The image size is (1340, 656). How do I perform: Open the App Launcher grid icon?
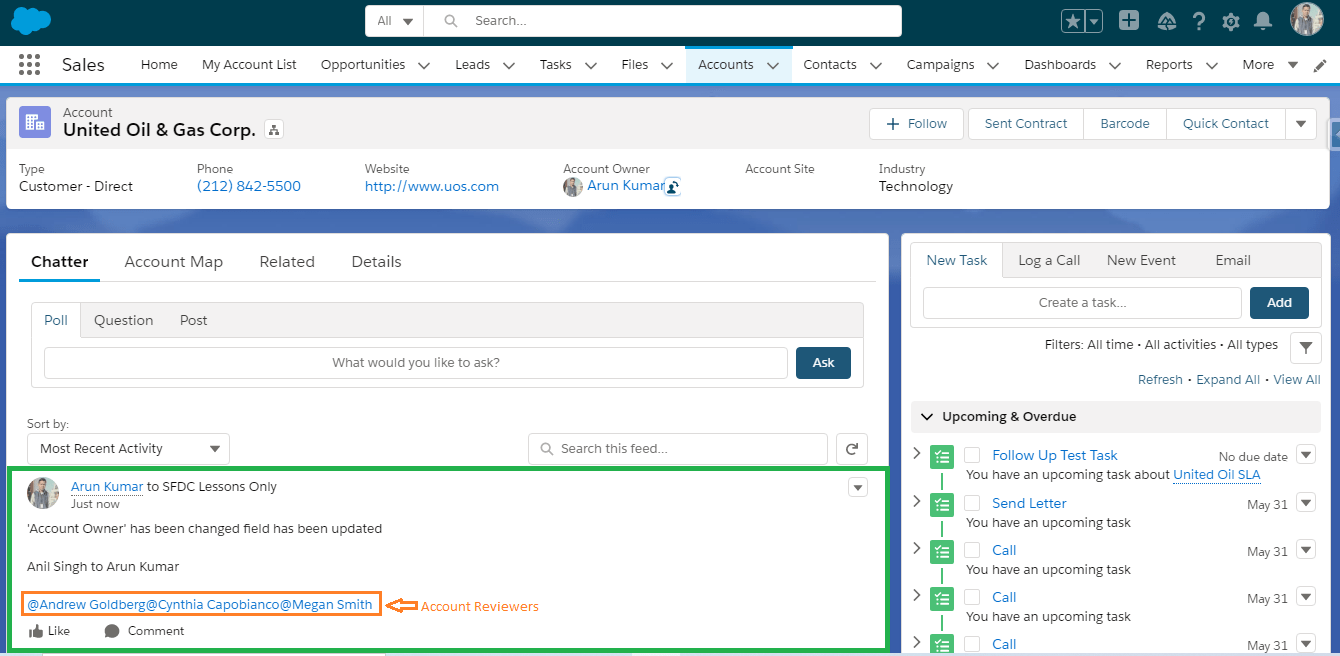[29, 64]
